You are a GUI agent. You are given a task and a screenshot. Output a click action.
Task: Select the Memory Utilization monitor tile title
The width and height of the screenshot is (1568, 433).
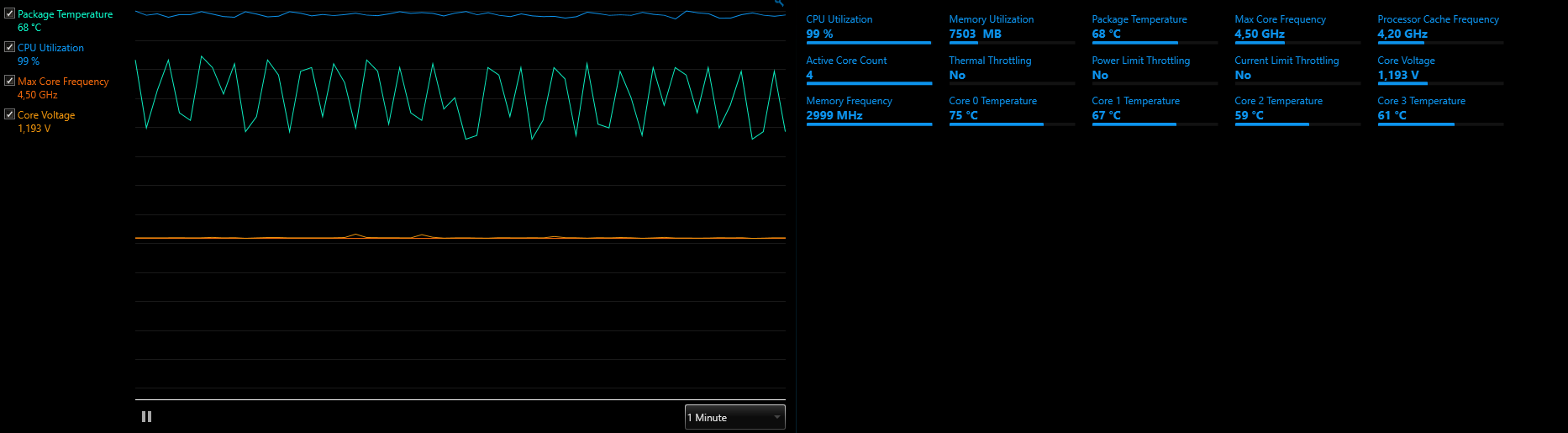991,19
